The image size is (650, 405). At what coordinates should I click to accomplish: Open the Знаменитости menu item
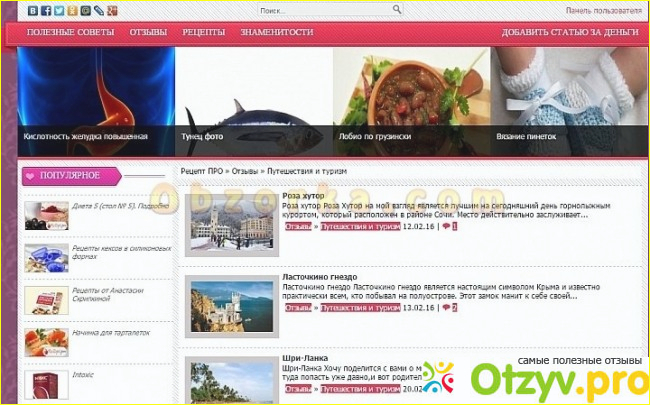(x=276, y=32)
